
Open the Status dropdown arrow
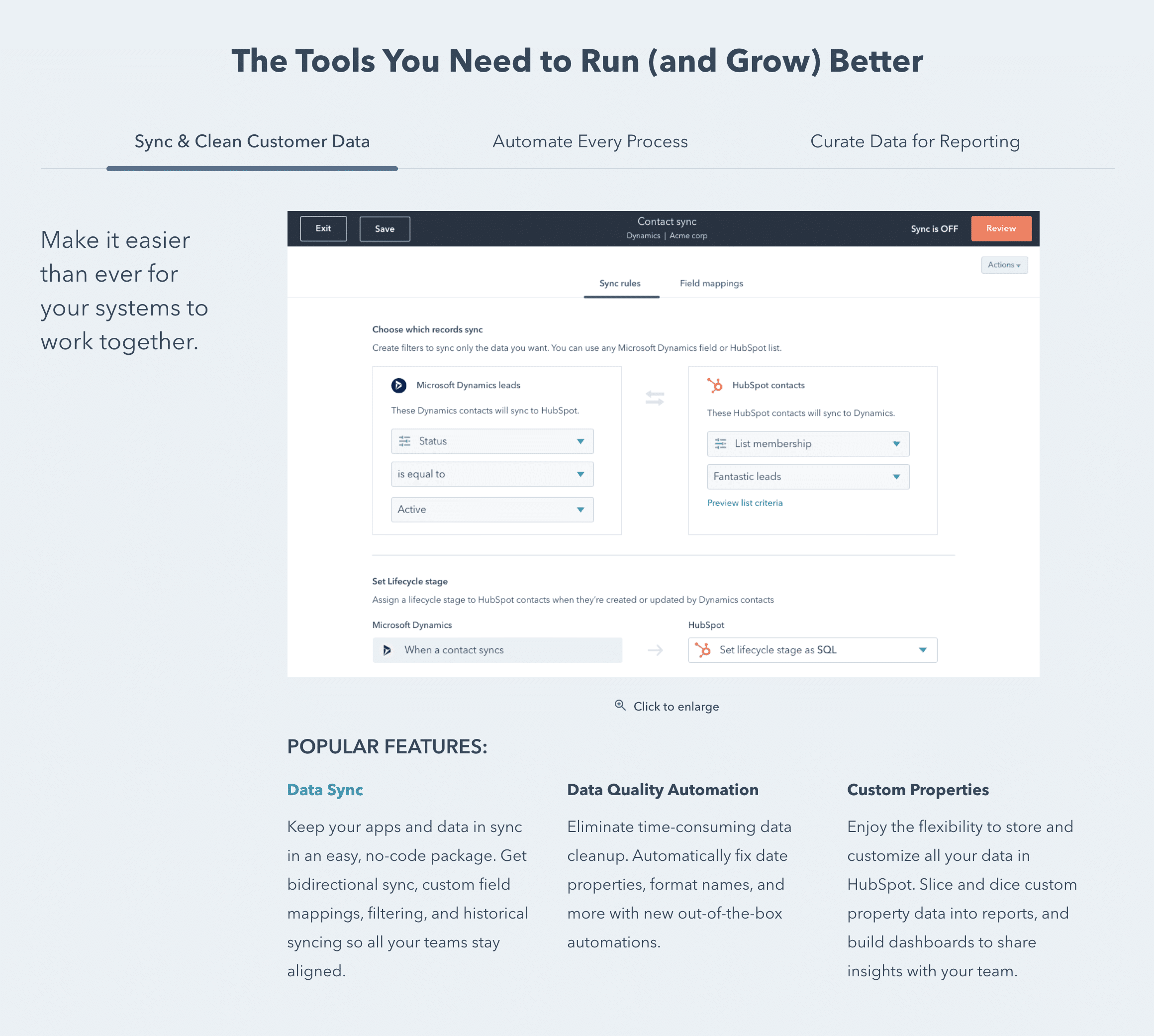pyautogui.click(x=580, y=441)
